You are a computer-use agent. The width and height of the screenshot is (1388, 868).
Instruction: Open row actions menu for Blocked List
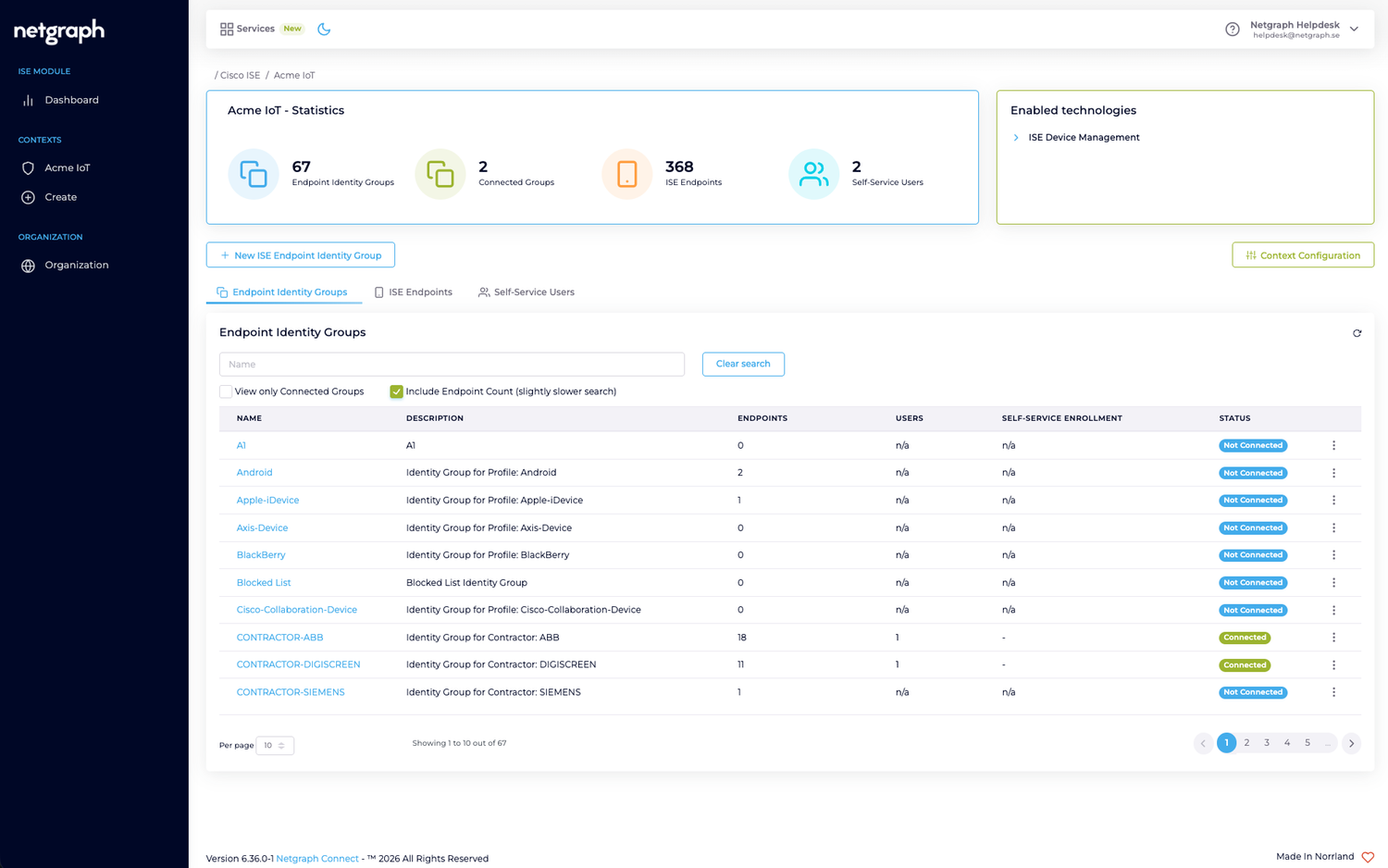point(1333,583)
